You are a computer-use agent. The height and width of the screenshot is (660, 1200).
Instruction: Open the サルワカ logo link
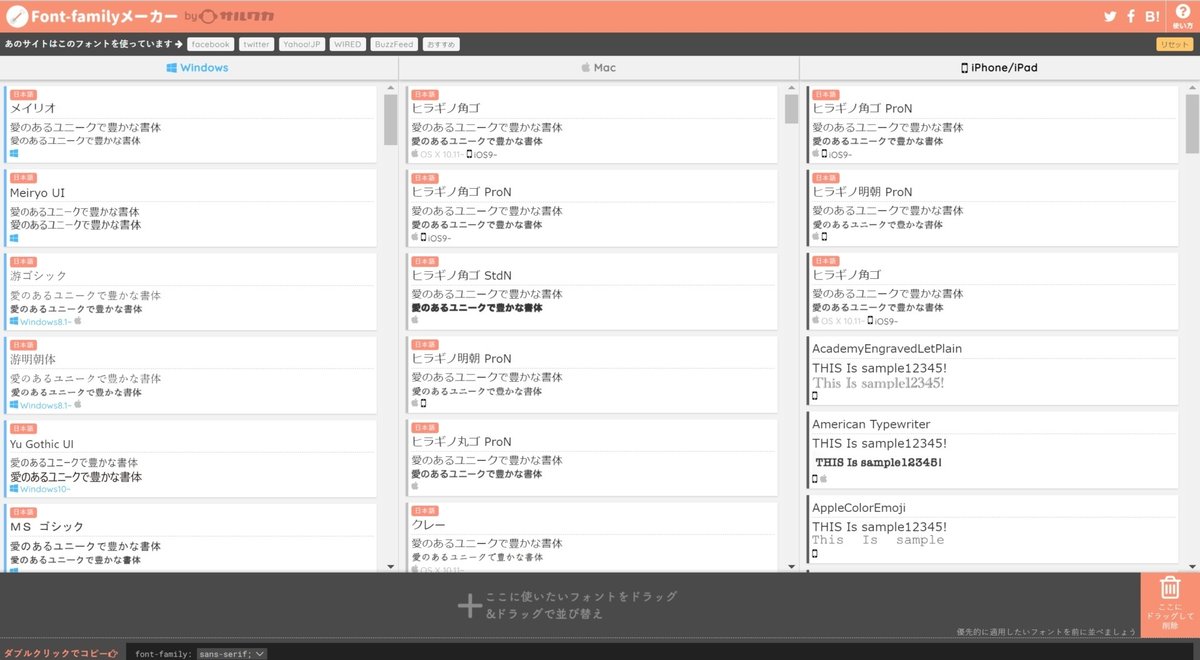click(239, 16)
